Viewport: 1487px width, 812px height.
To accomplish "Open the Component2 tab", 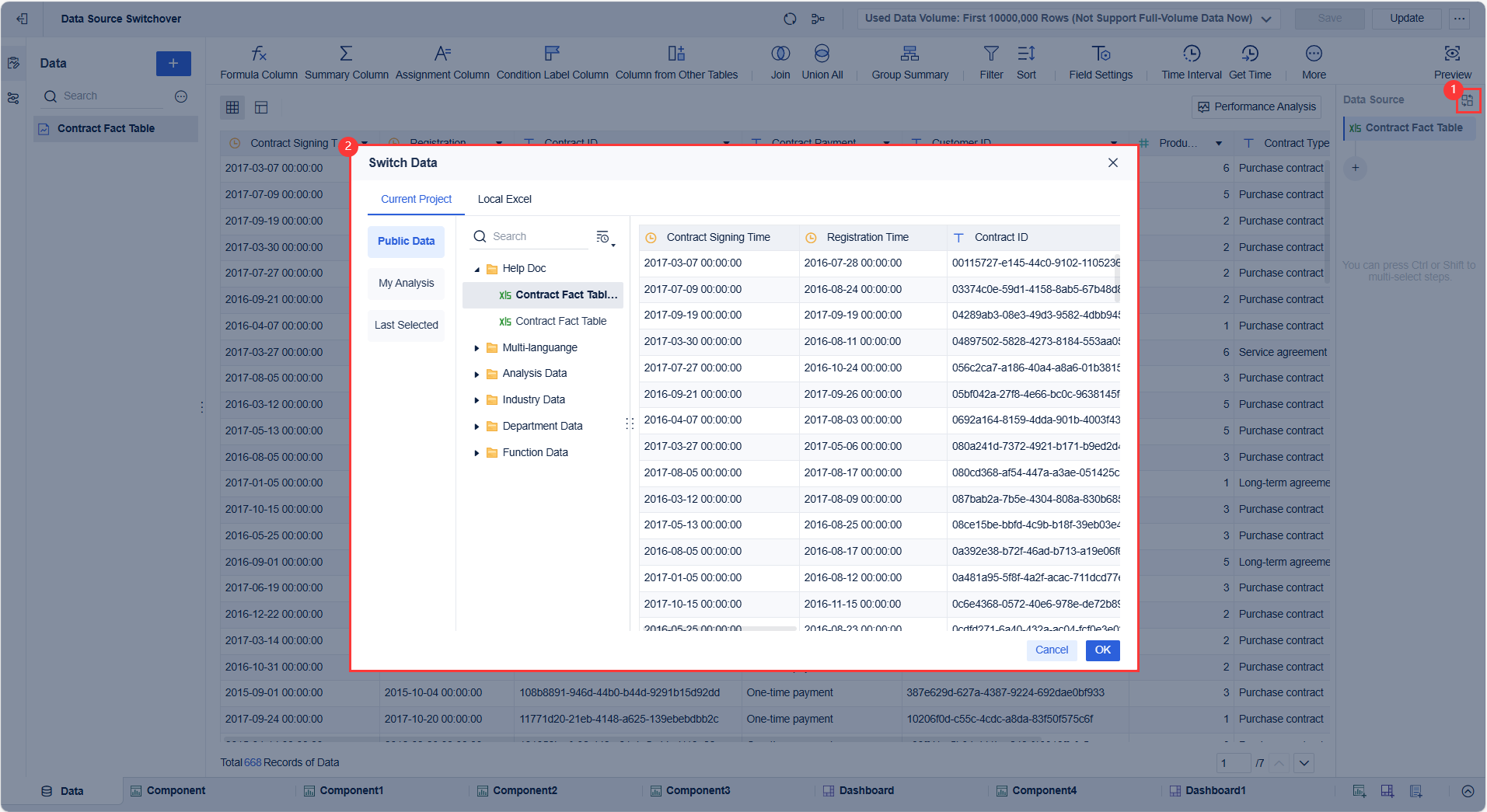I will (525, 790).
